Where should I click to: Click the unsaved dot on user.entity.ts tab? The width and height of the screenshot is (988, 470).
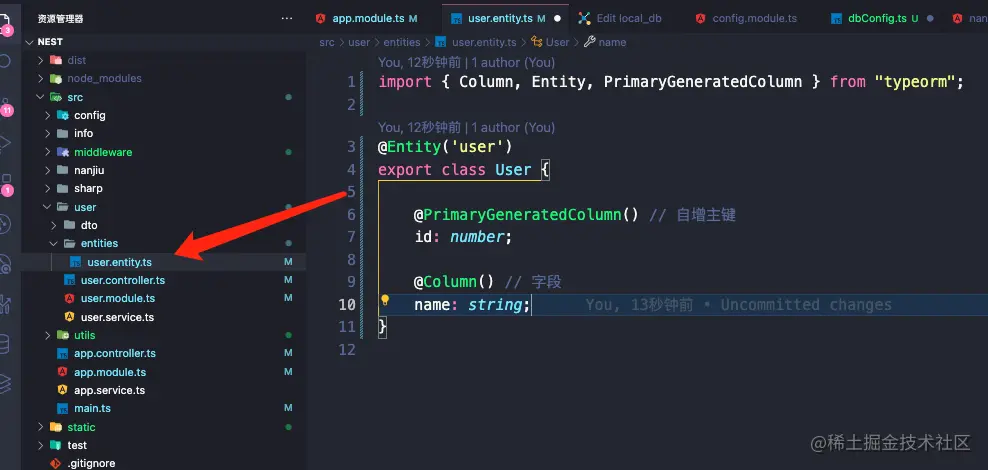[557, 18]
